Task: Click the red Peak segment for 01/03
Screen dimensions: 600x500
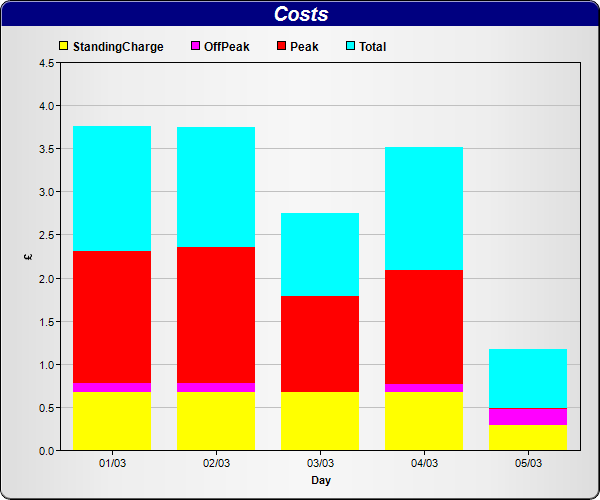Action: pyautogui.click(x=112, y=316)
